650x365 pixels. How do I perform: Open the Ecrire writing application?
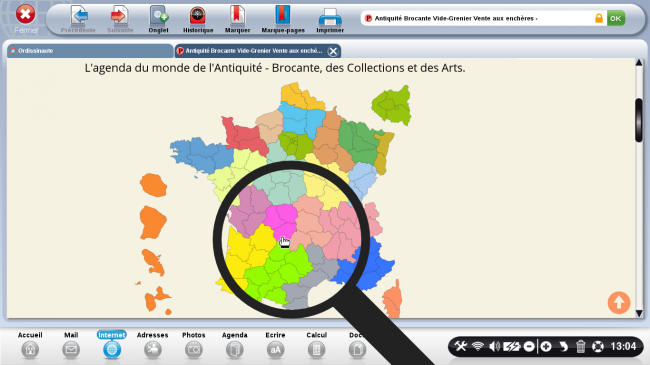click(275, 345)
